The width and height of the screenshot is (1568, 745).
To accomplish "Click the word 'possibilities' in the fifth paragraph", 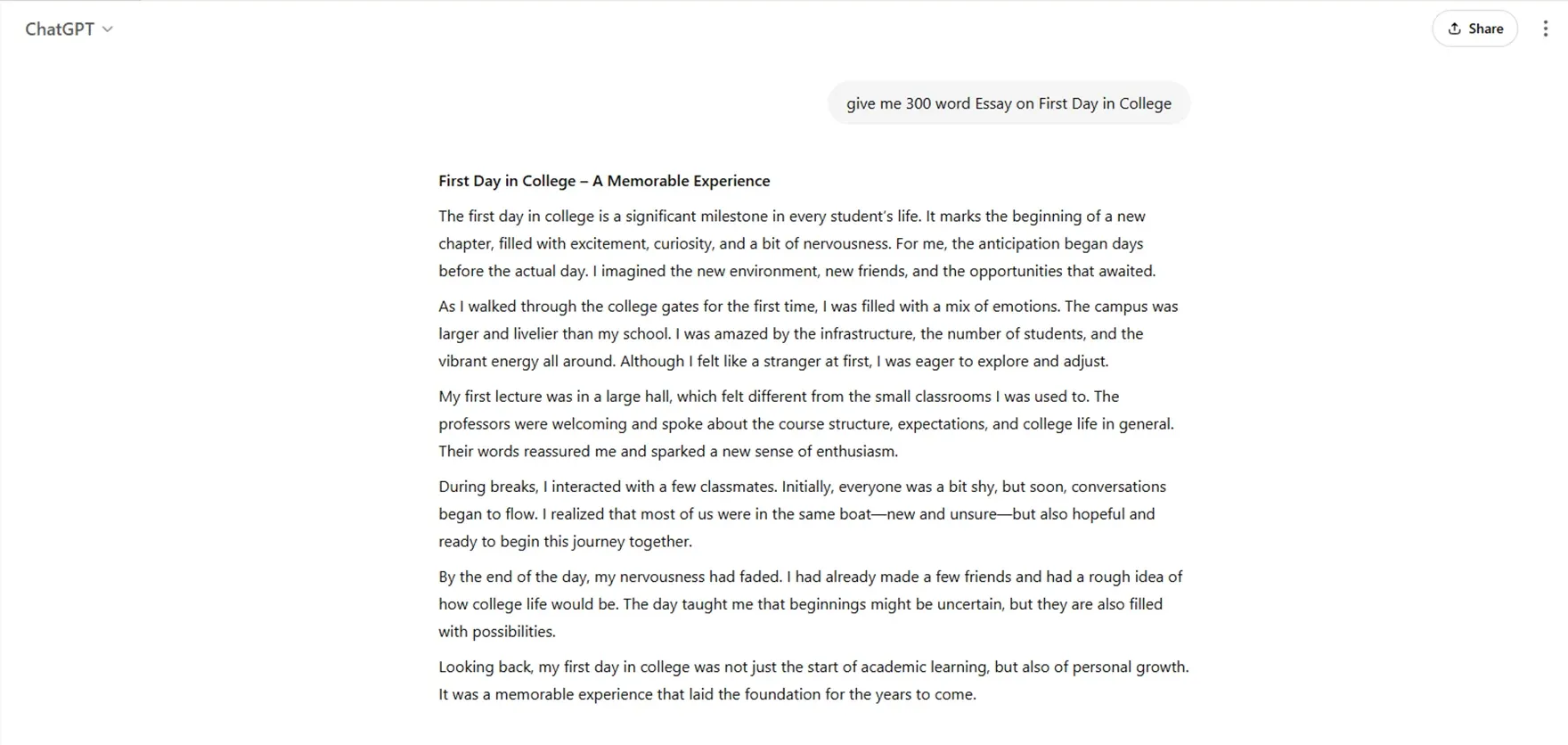I will [x=514, y=632].
